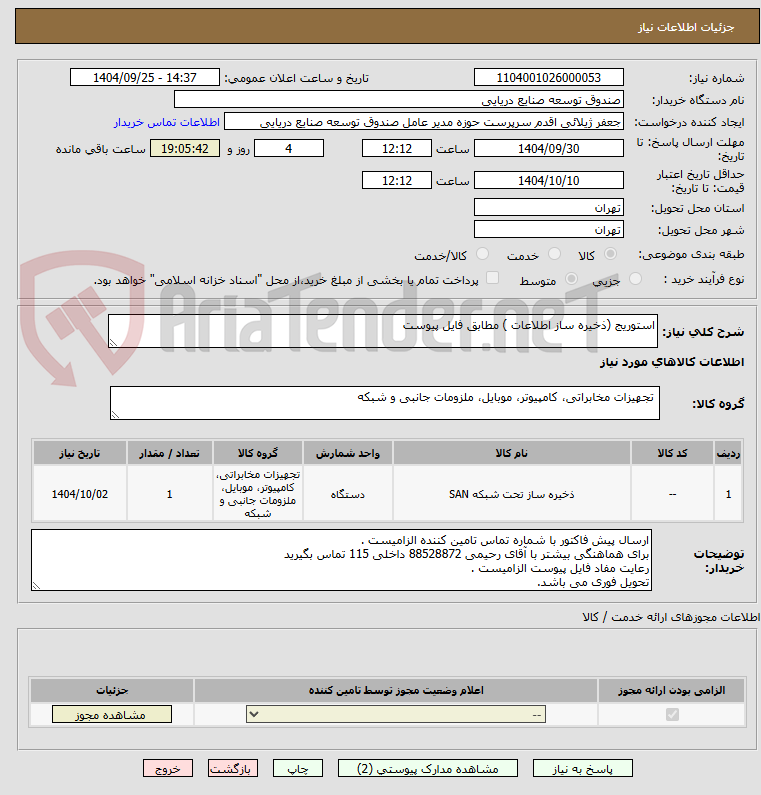
Task: Click the الزامی بودن ارائه مجوز column header
Action: tap(671, 691)
